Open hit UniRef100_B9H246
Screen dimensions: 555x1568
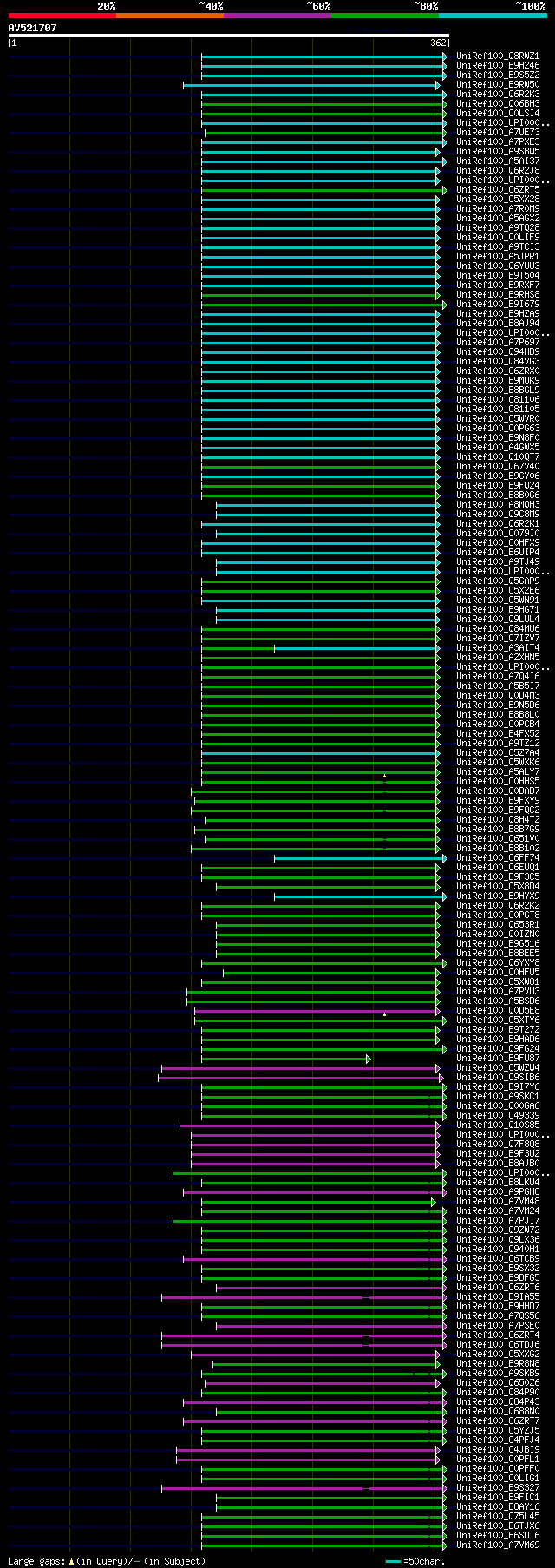[x=498, y=65]
